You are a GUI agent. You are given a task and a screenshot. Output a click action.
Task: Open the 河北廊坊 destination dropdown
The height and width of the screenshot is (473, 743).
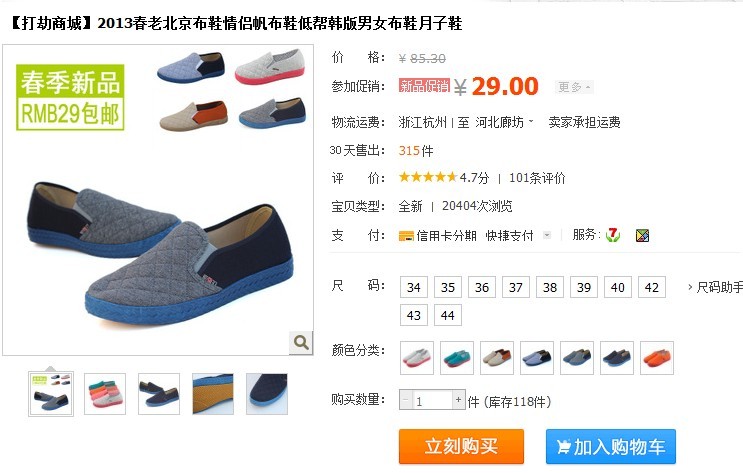(x=504, y=122)
